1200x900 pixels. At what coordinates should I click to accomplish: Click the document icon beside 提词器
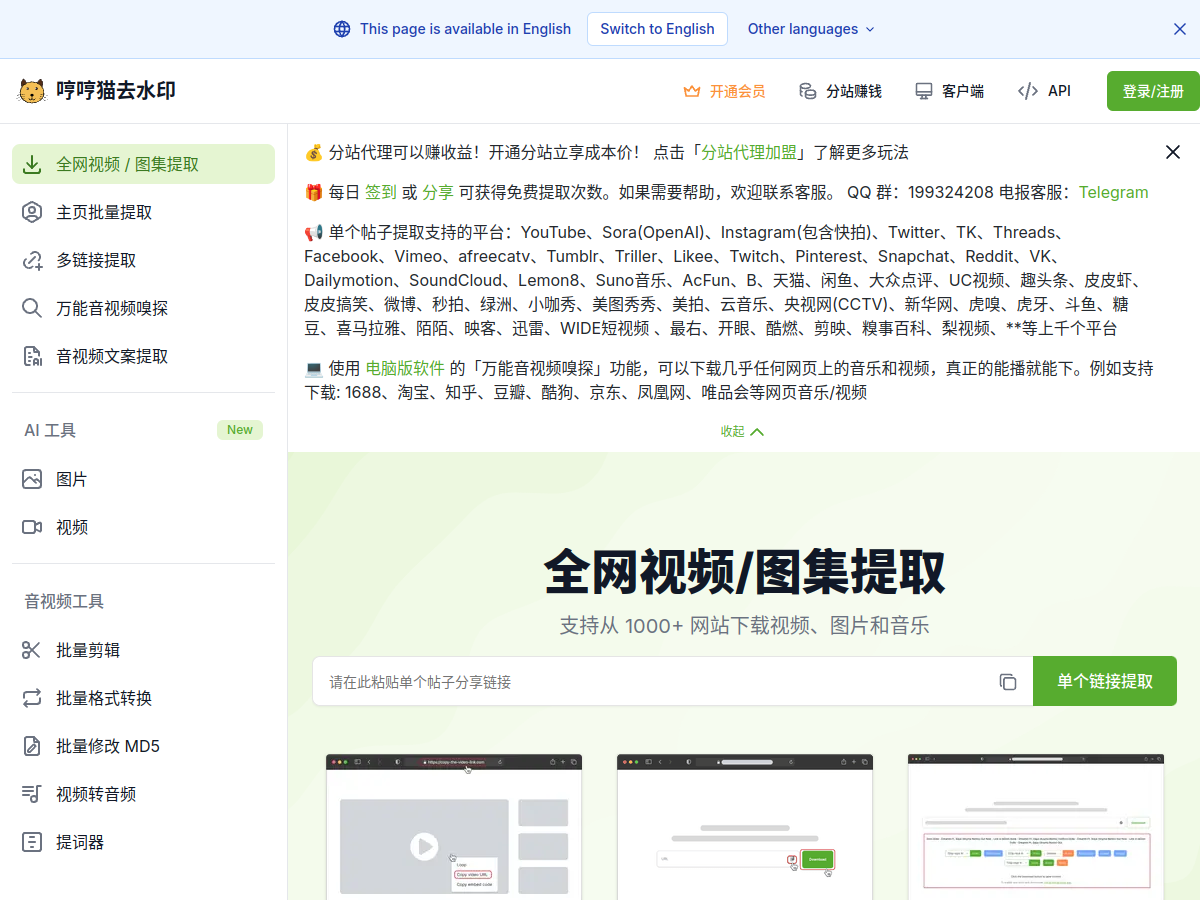click(x=32, y=842)
